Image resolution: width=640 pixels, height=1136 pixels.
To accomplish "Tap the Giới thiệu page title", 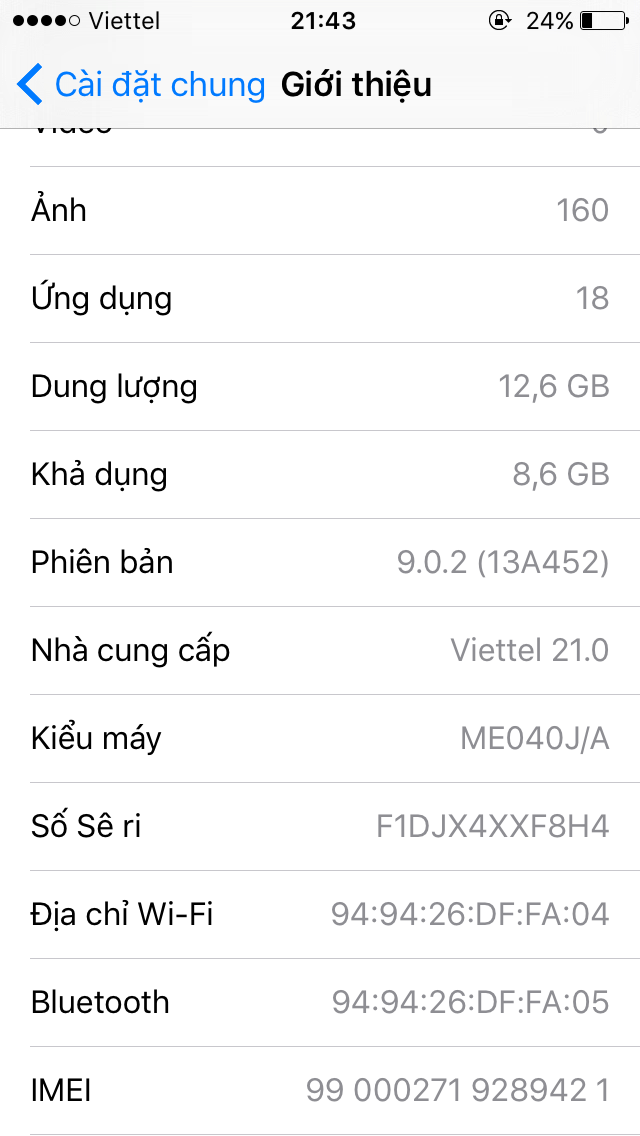I will point(356,85).
